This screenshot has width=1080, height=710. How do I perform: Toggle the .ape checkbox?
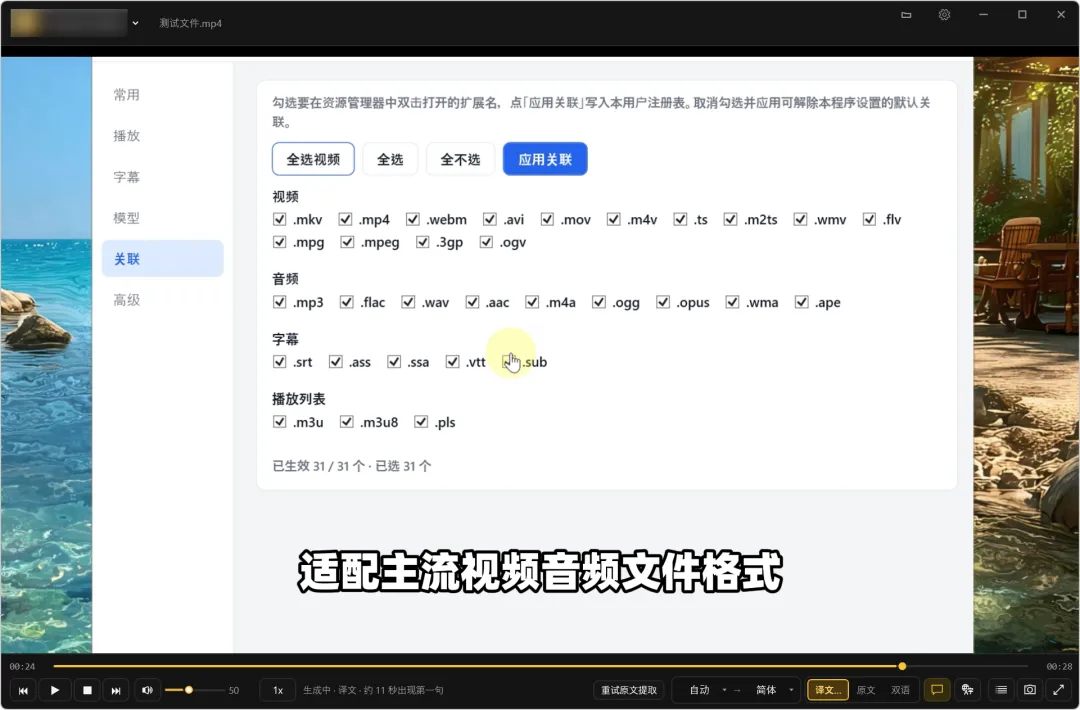[x=801, y=302]
